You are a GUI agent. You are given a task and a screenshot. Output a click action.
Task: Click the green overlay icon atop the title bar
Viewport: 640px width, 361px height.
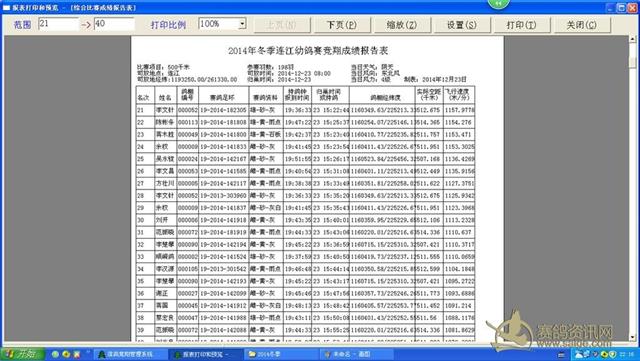[x=498, y=4]
